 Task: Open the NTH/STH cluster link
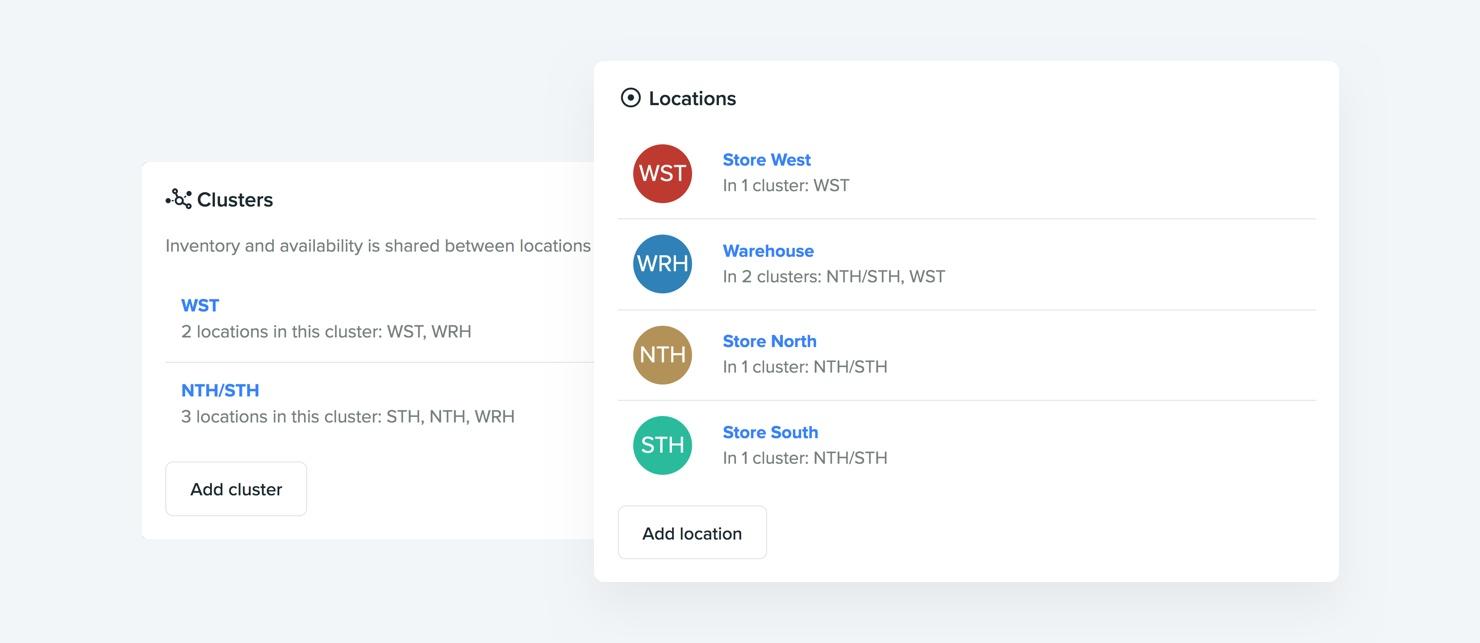point(220,391)
